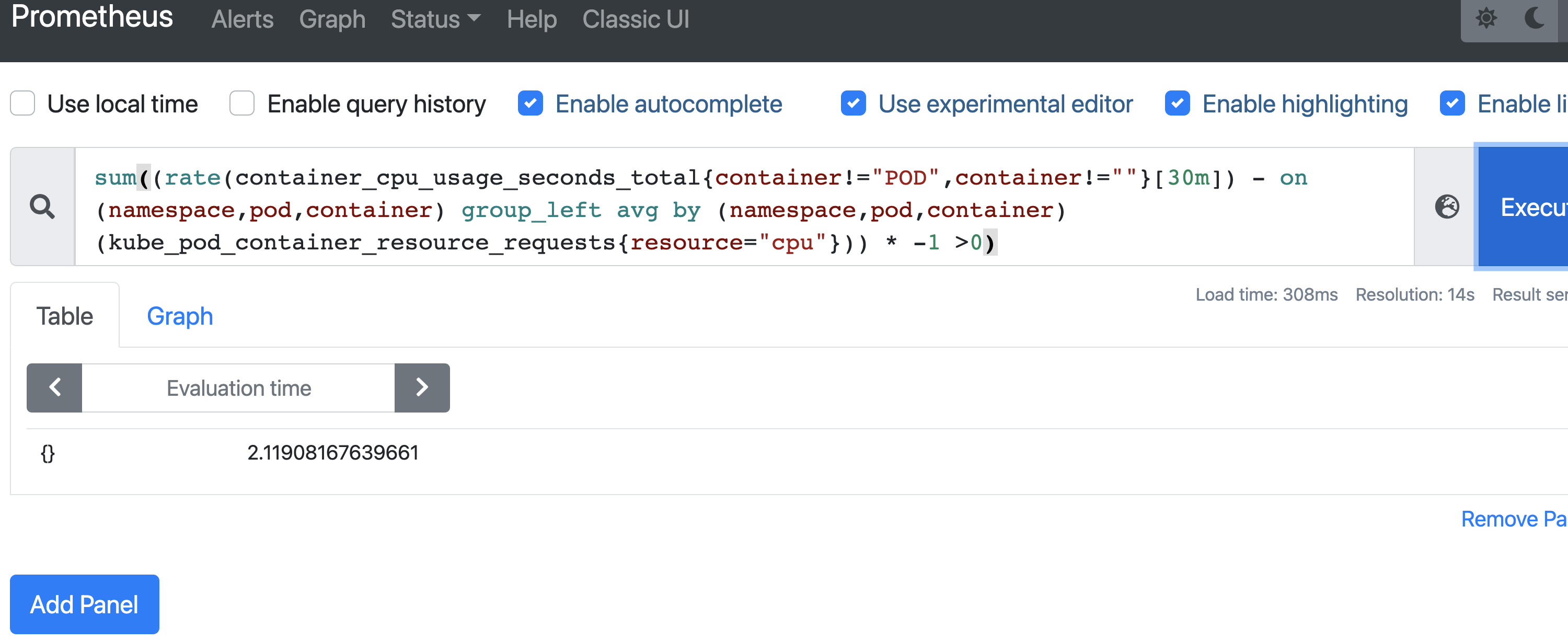Expand the Status dropdown menu
1568x641 pixels.
(x=435, y=19)
